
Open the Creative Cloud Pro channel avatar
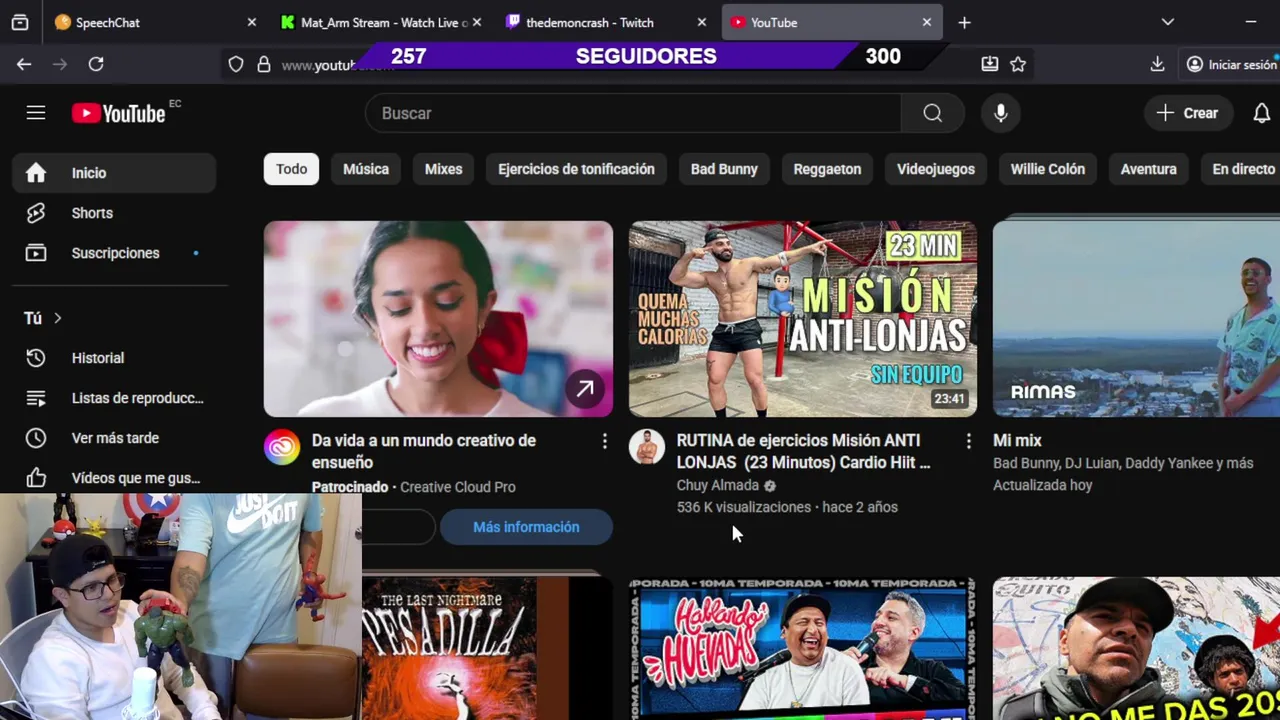pyautogui.click(x=282, y=447)
